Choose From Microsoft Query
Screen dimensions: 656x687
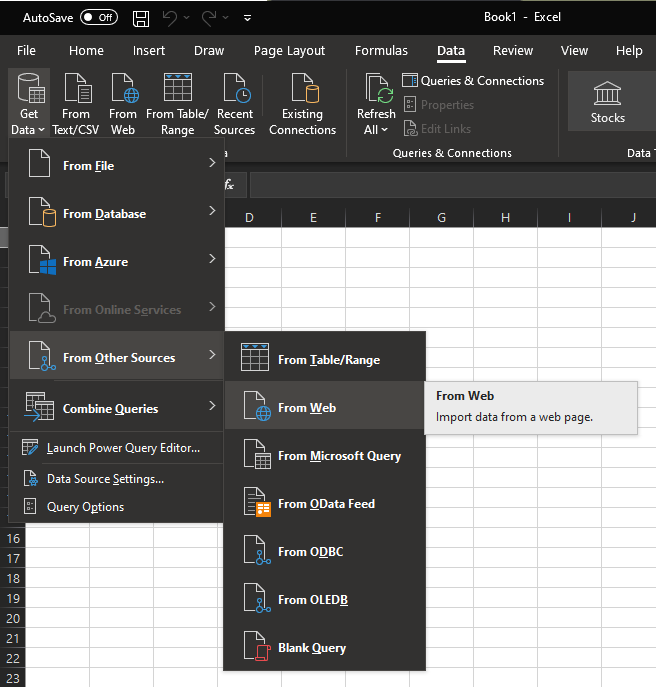click(325, 456)
